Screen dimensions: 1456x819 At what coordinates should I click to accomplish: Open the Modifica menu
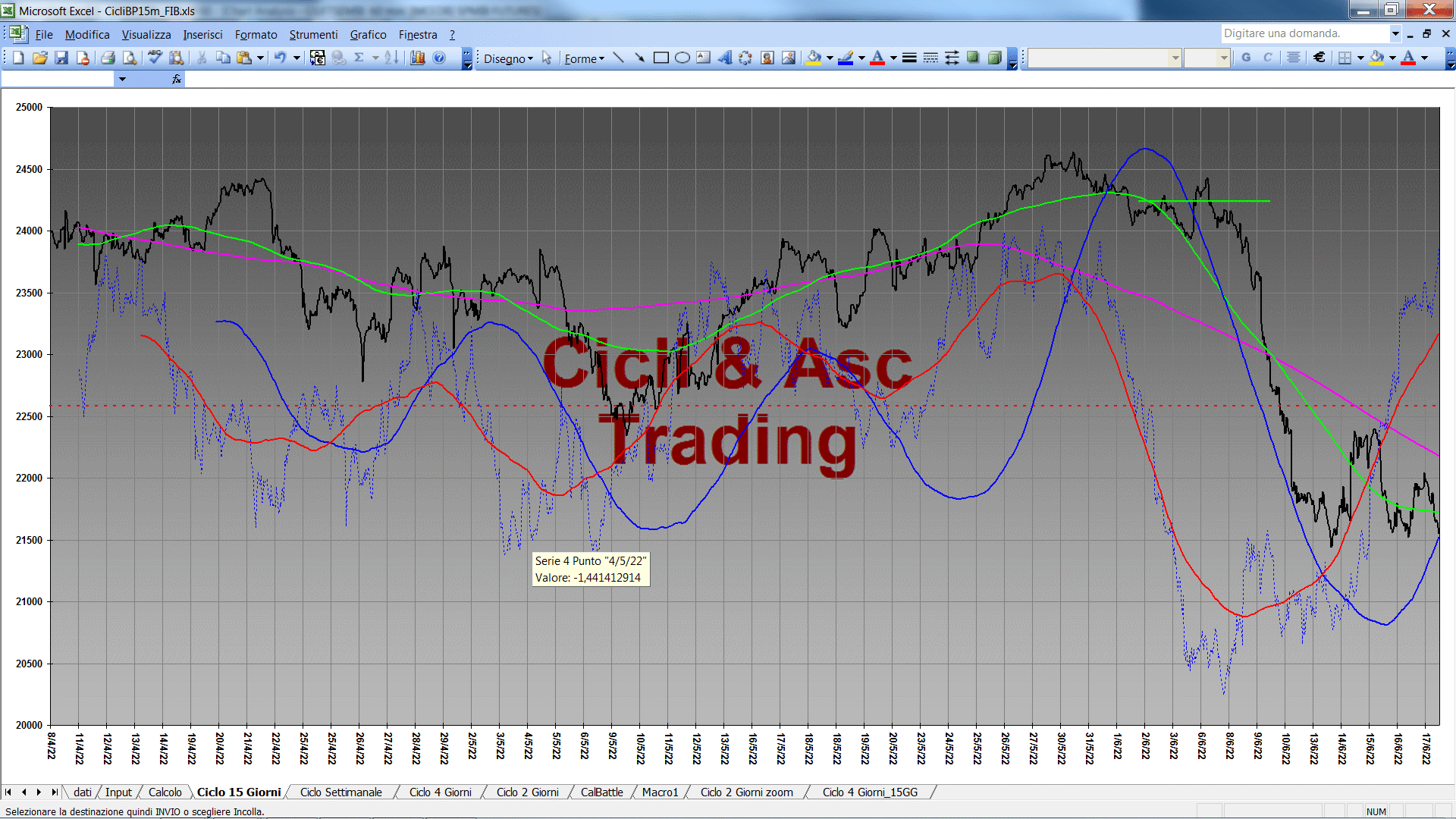pyautogui.click(x=87, y=35)
